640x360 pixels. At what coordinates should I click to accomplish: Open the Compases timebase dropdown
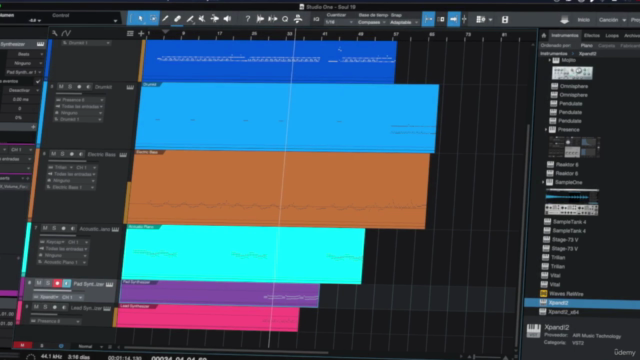click(x=371, y=22)
